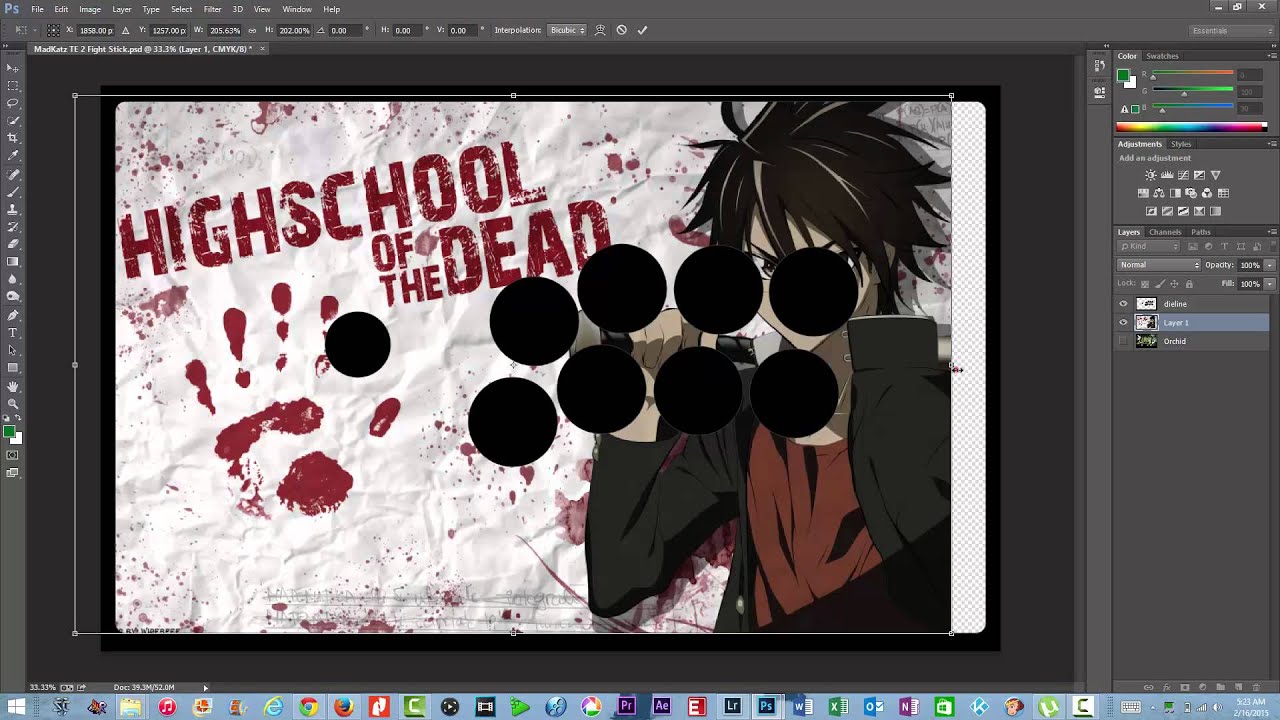Select the Horizontal Type tool
The height and width of the screenshot is (720, 1280).
point(13,333)
